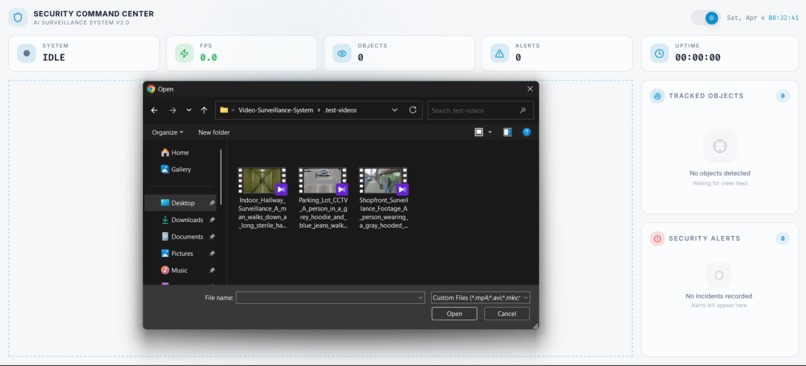Select Downloads in the navigation pane
This screenshot has width=806, height=366.
pyautogui.click(x=182, y=220)
